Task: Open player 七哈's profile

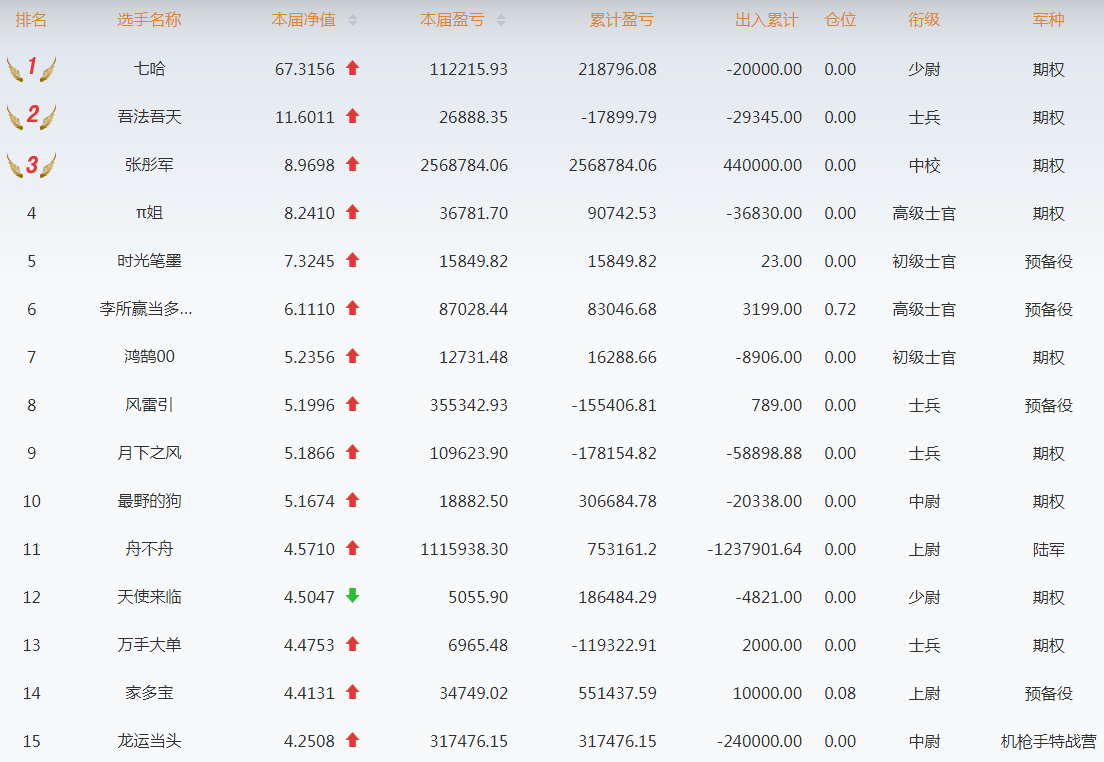Action: tap(149, 69)
